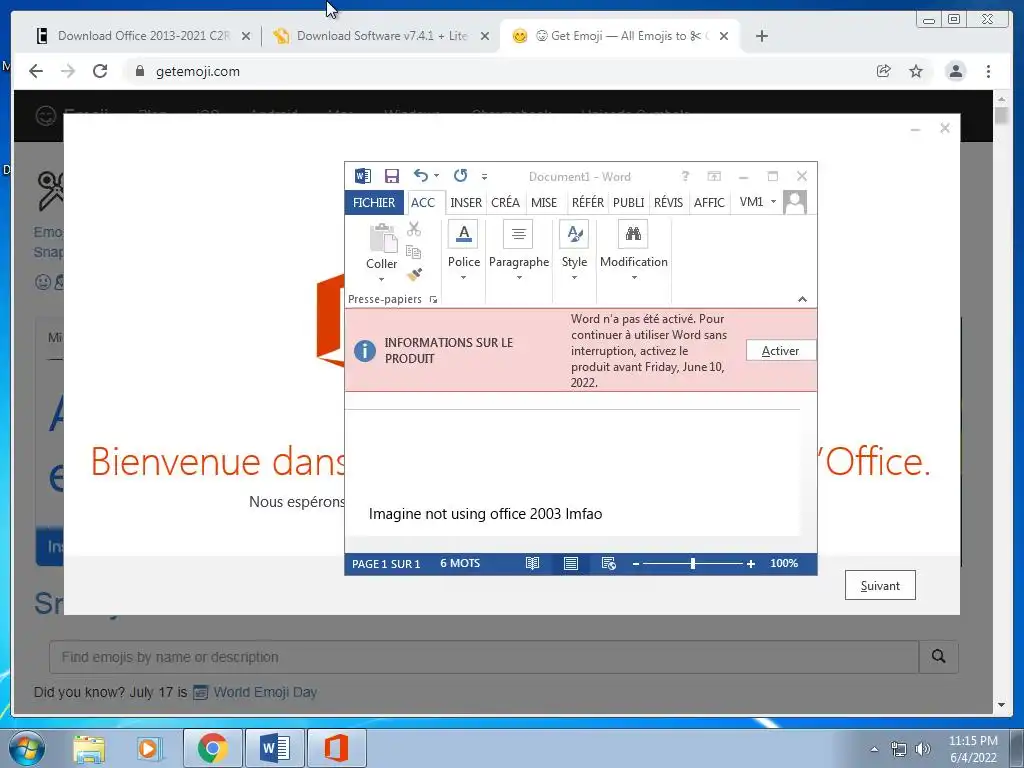Open Word from the Windows taskbar
Screen dimensions: 1024x768
tap(274, 748)
